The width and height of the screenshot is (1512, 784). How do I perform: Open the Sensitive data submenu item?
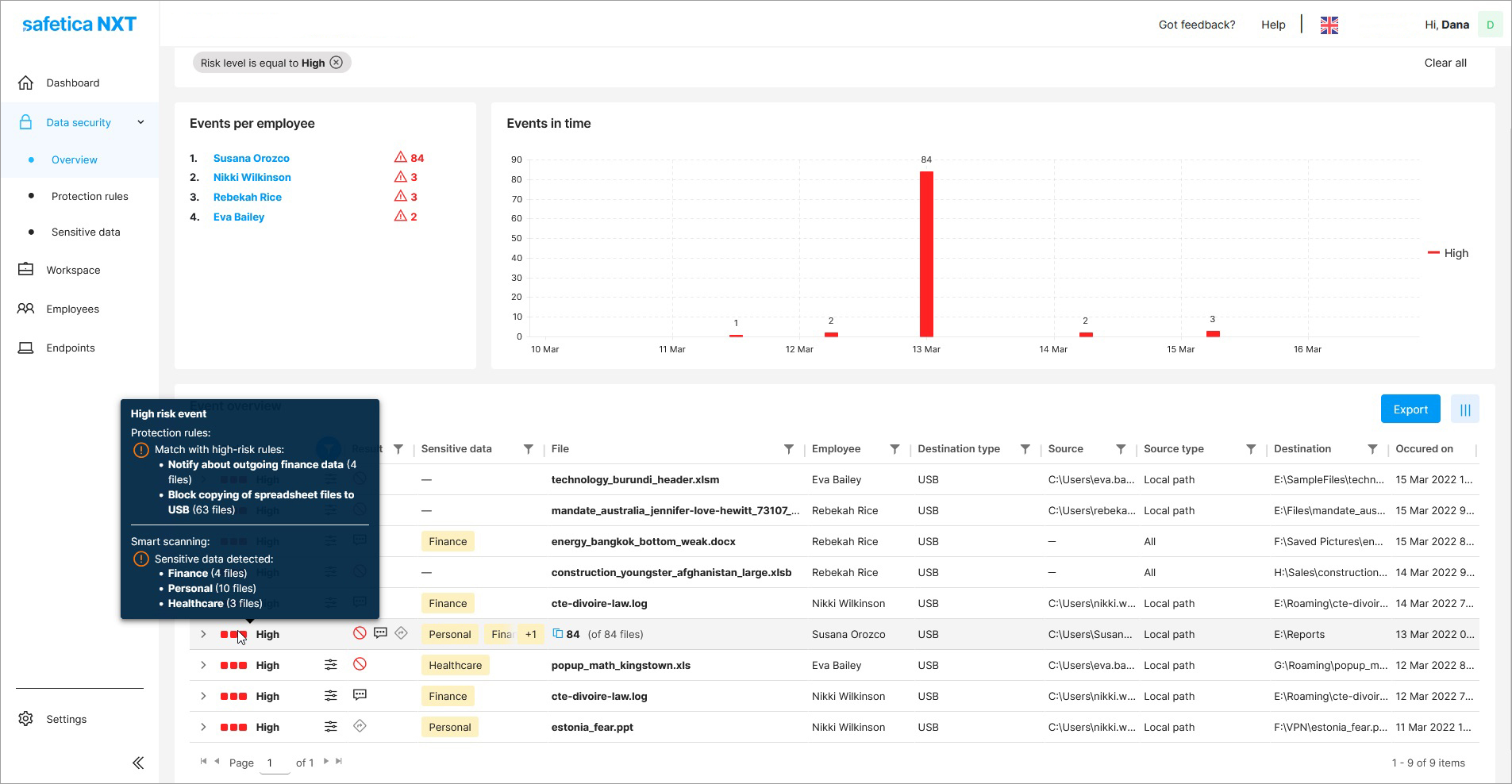coord(86,232)
